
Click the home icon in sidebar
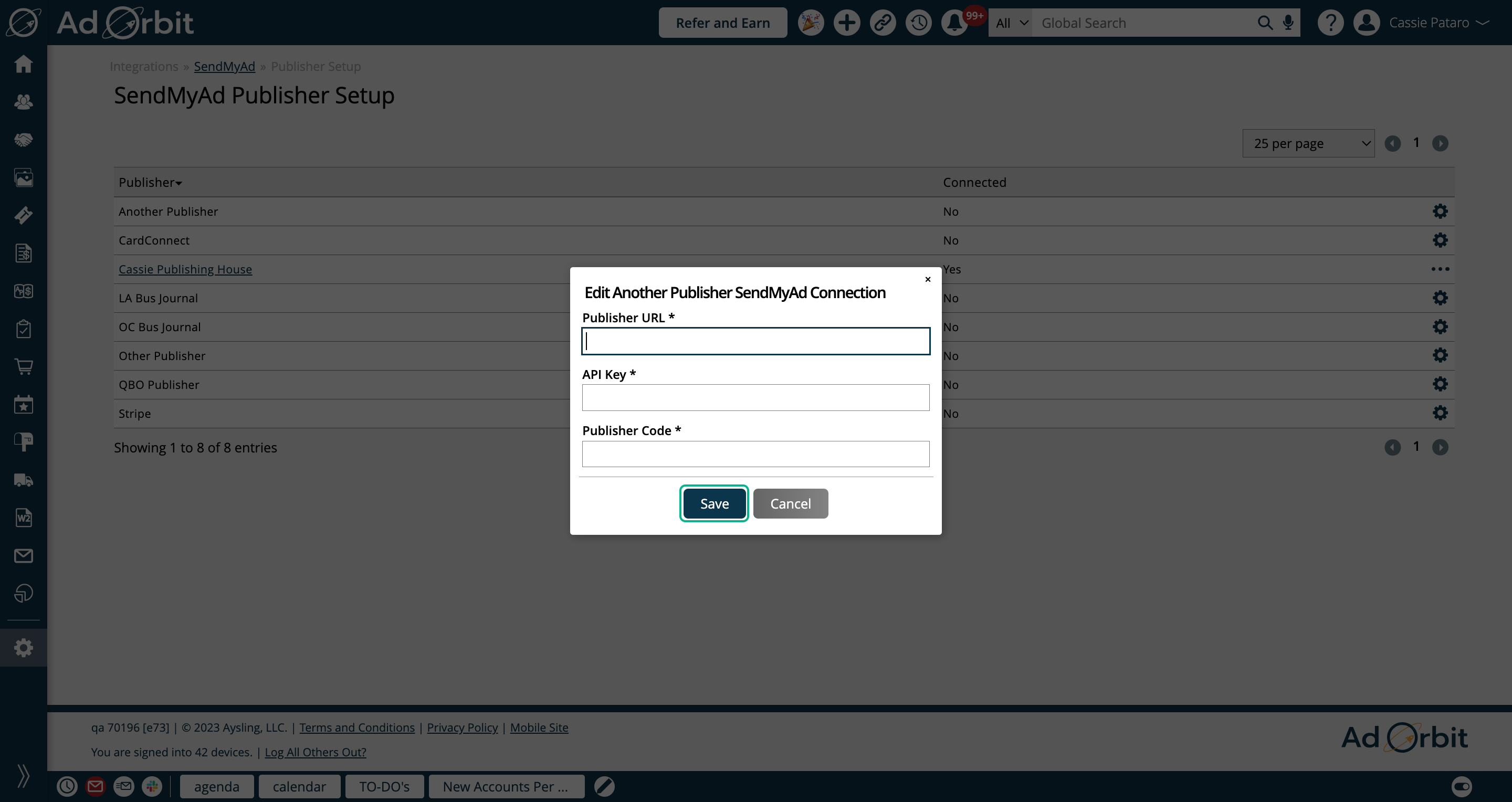[24, 64]
